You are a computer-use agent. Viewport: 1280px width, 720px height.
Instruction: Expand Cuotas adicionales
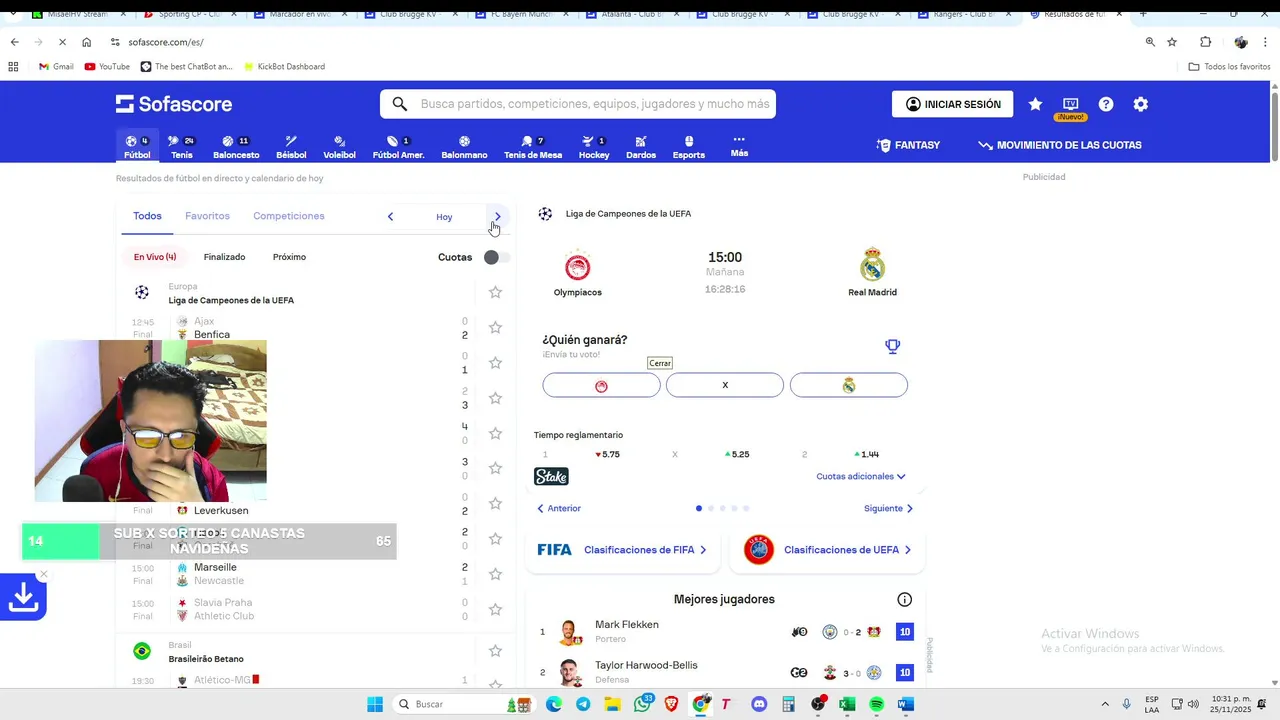(x=861, y=477)
